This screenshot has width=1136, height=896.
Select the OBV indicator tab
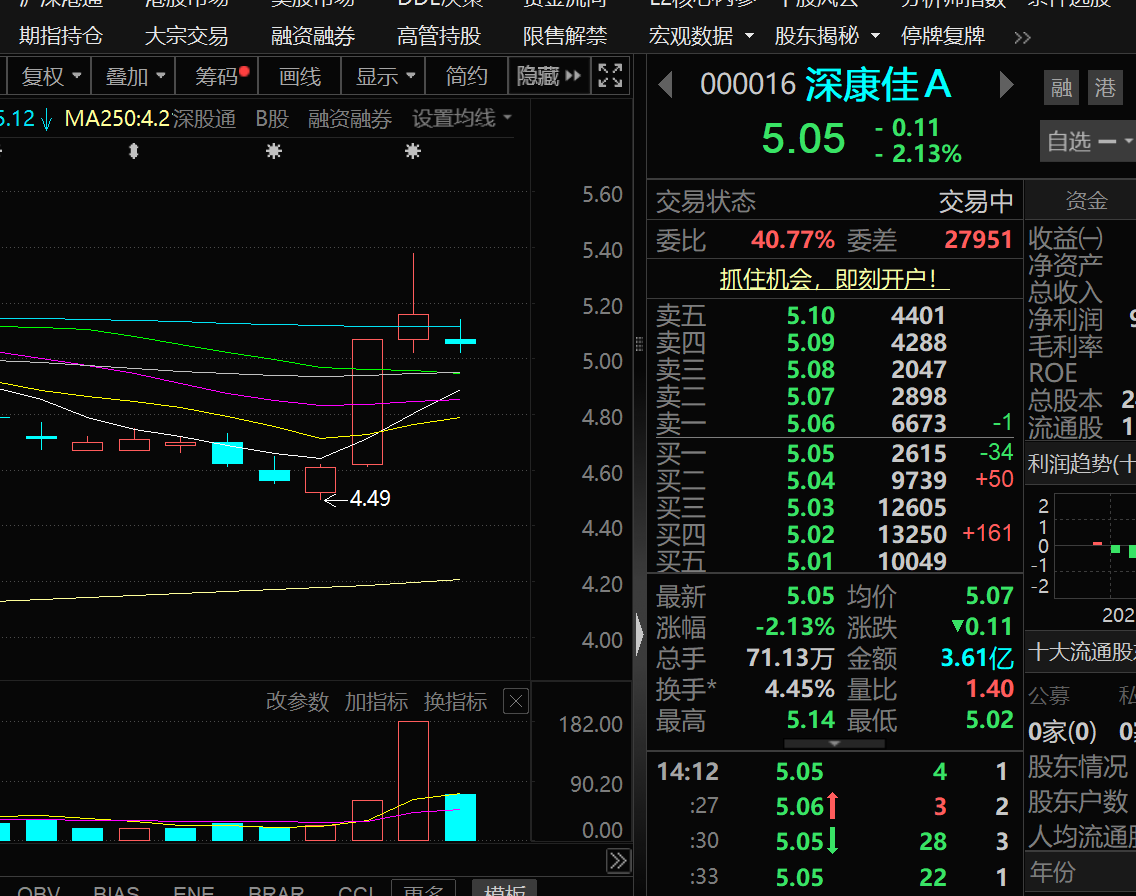(x=38, y=891)
